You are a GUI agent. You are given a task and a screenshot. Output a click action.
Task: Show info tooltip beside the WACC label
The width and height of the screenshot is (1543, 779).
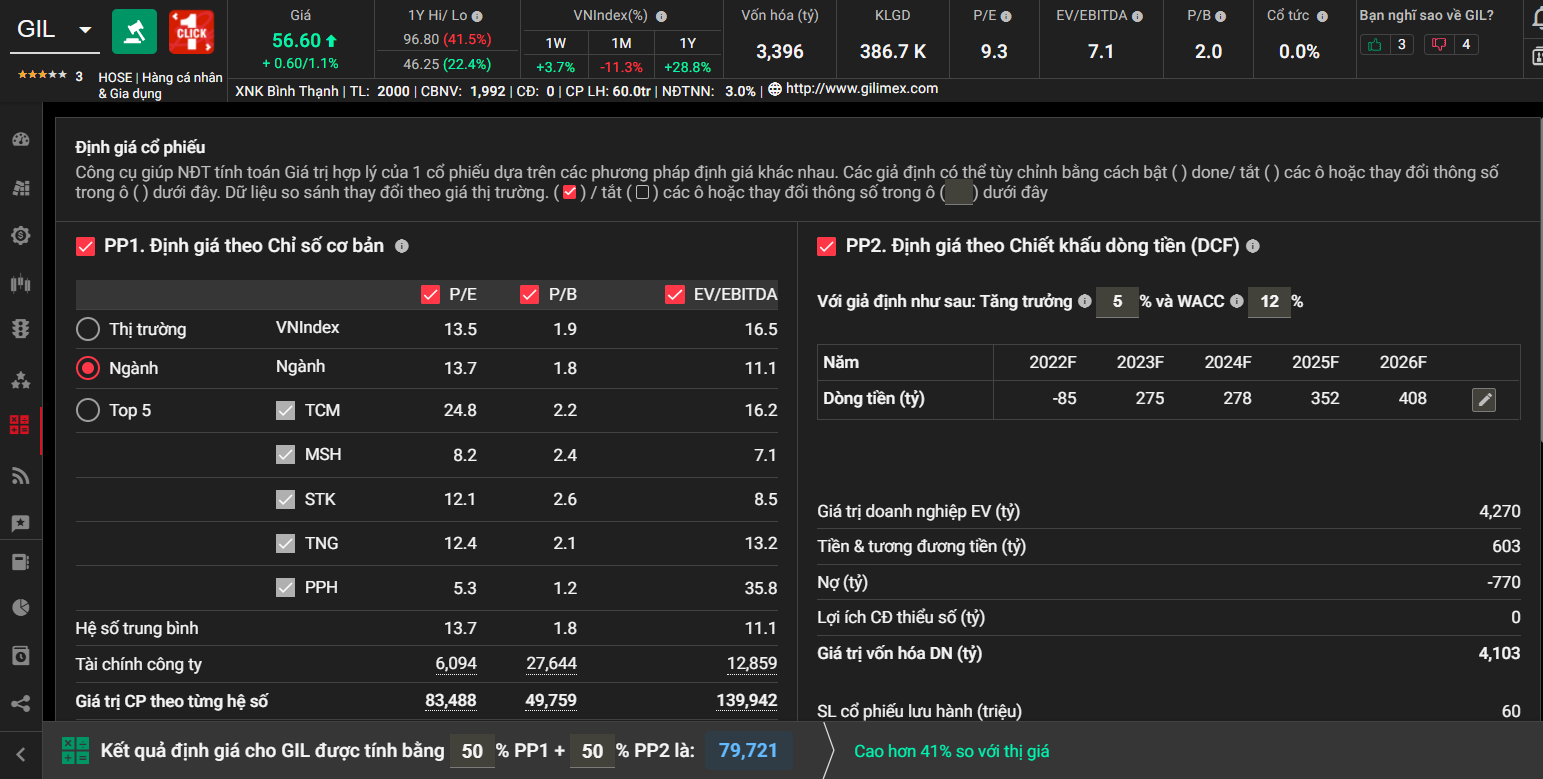pos(1236,302)
